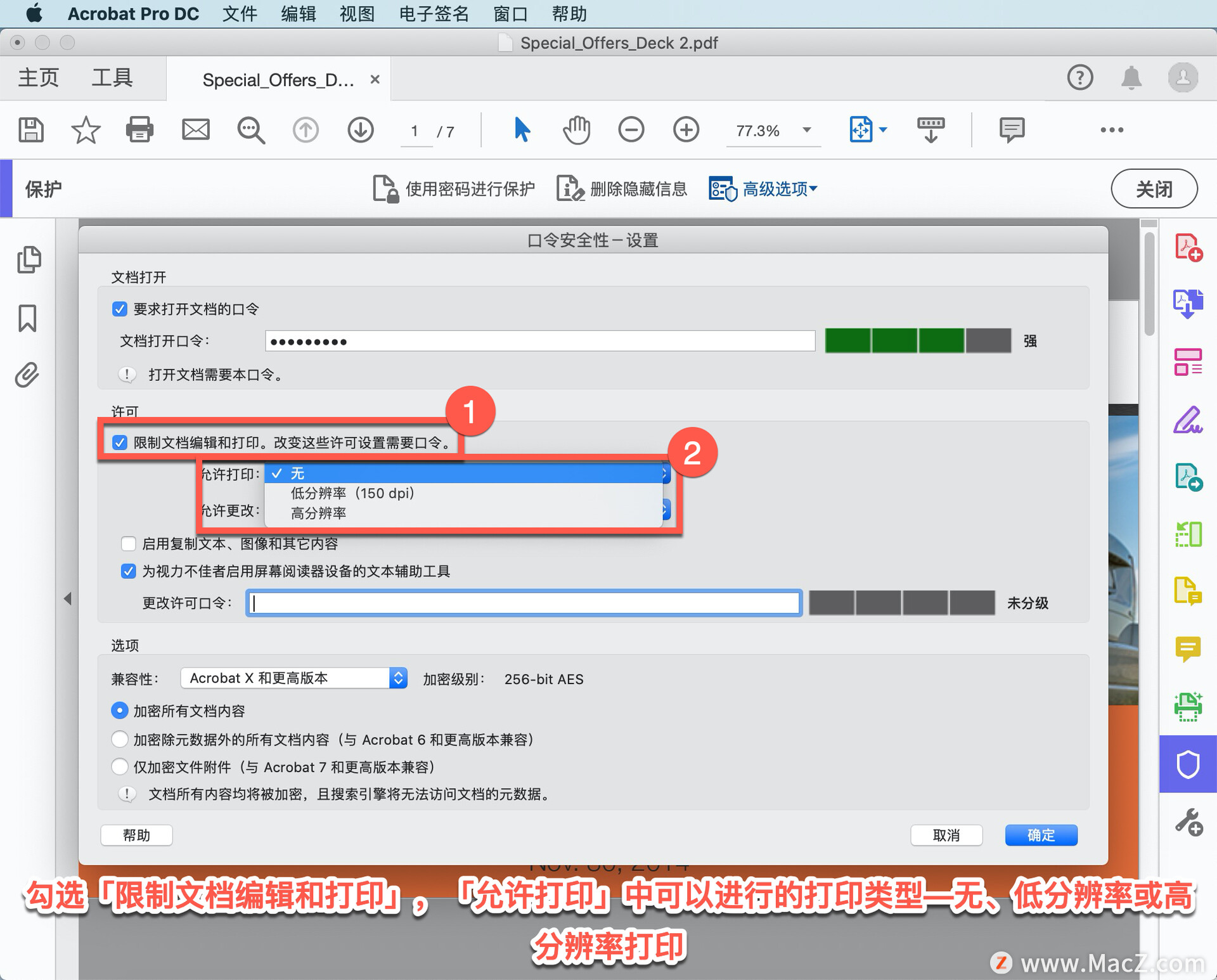The image size is (1217, 980).
Task: Open 窗口 menu
Action: tap(510, 13)
